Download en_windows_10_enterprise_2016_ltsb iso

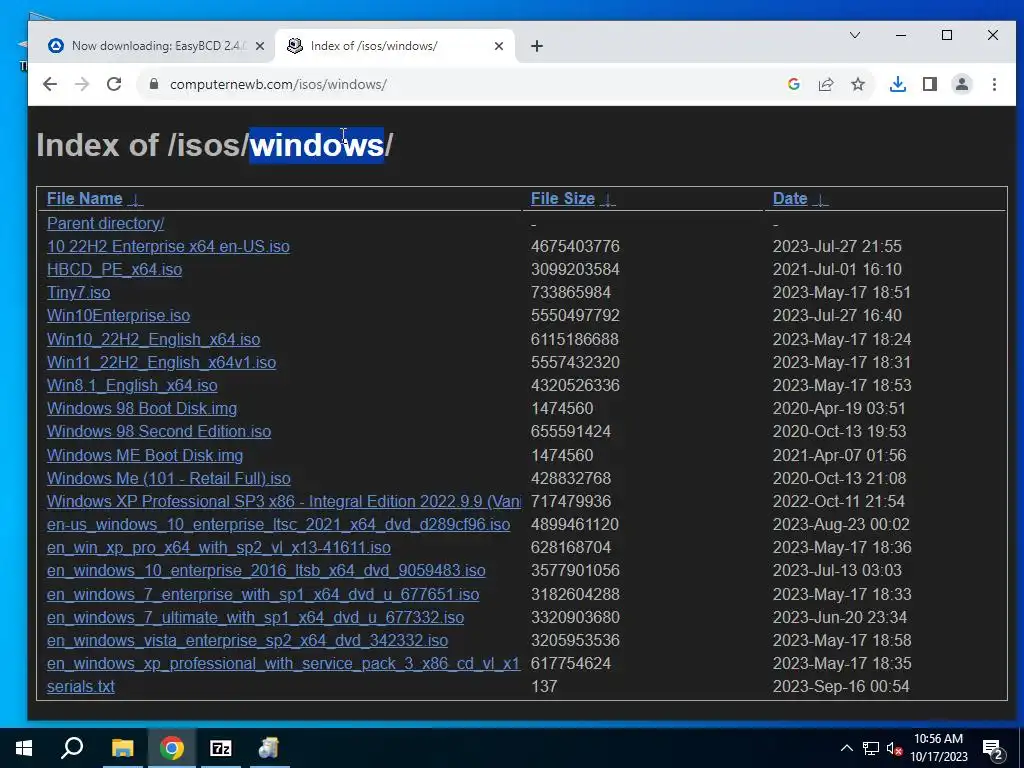[x=266, y=570]
